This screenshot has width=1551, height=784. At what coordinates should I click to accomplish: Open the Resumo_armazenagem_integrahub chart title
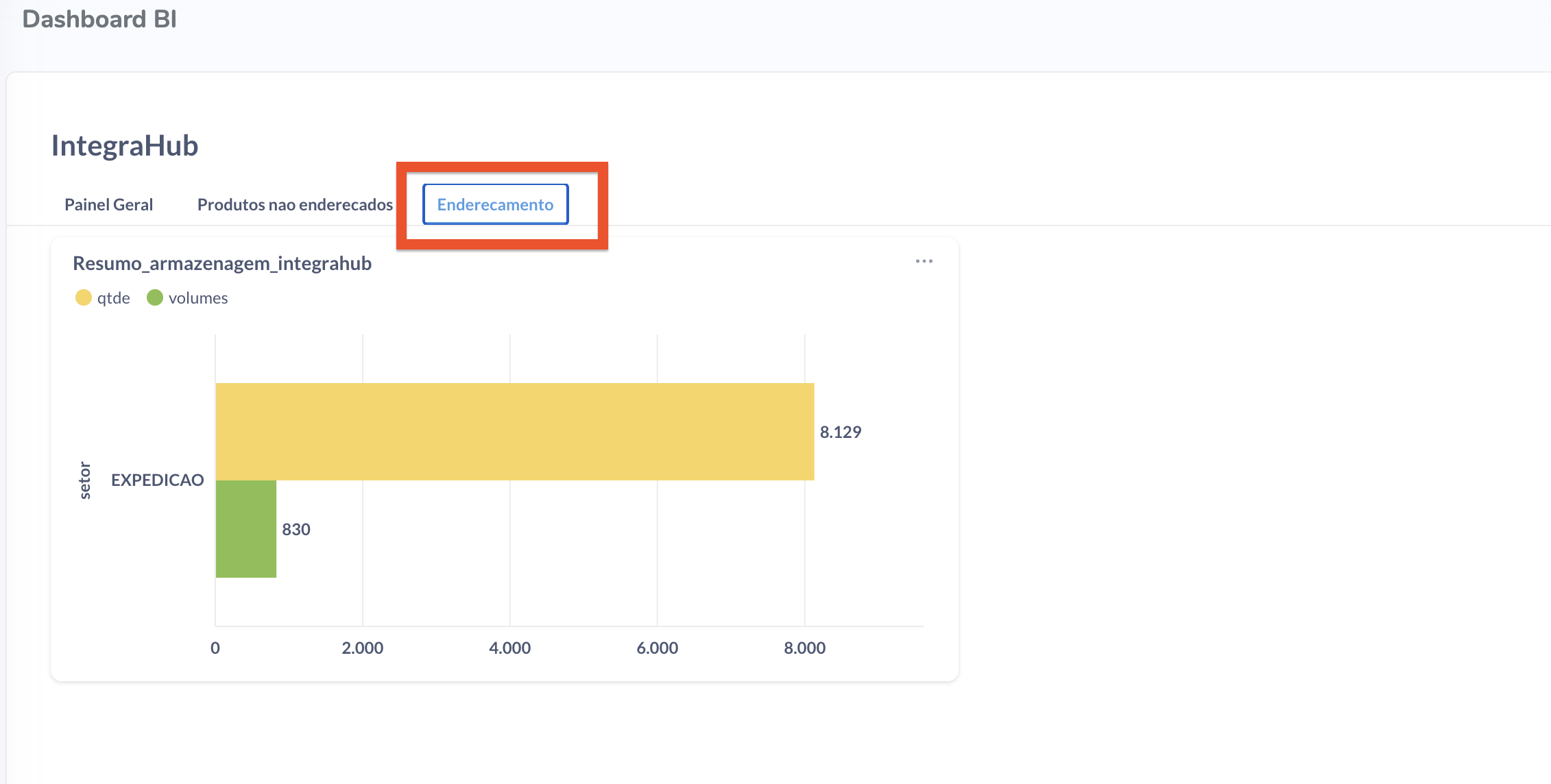222,263
